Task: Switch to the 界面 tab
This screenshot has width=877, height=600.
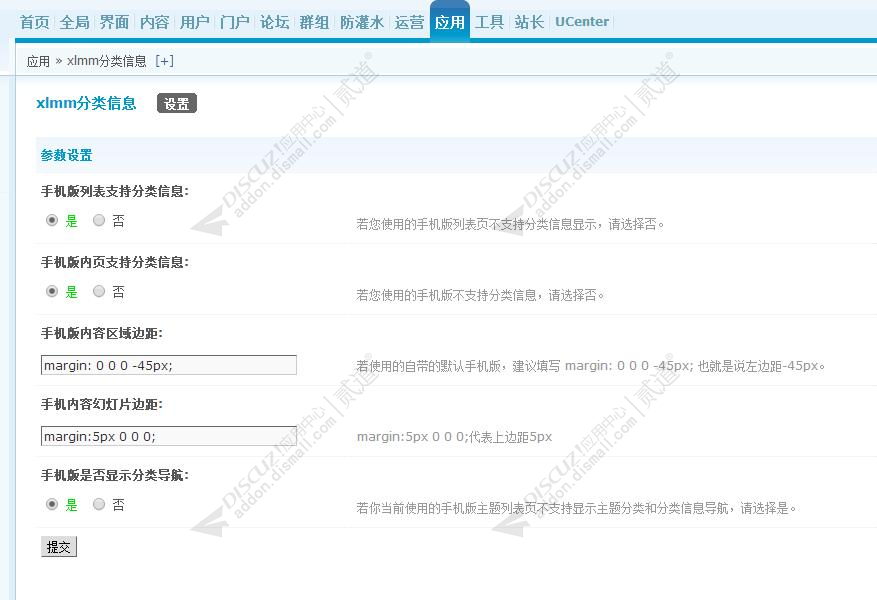Action: (114, 22)
